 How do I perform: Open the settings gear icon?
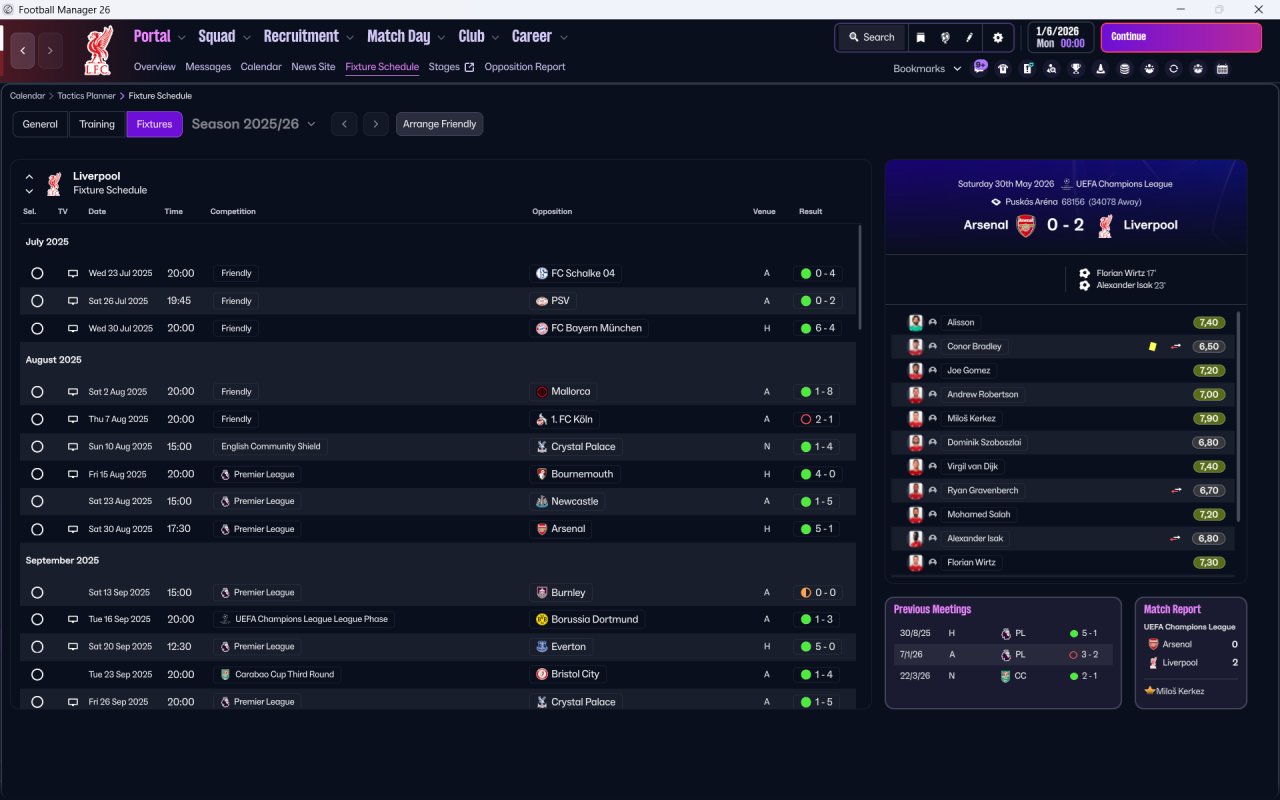coord(997,37)
